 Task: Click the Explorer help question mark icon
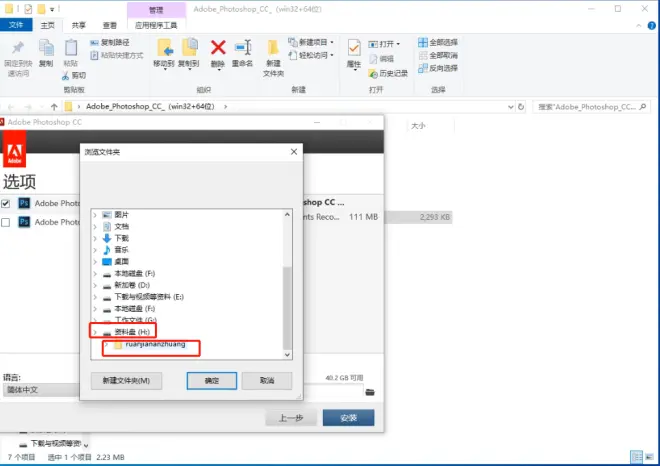(x=652, y=26)
